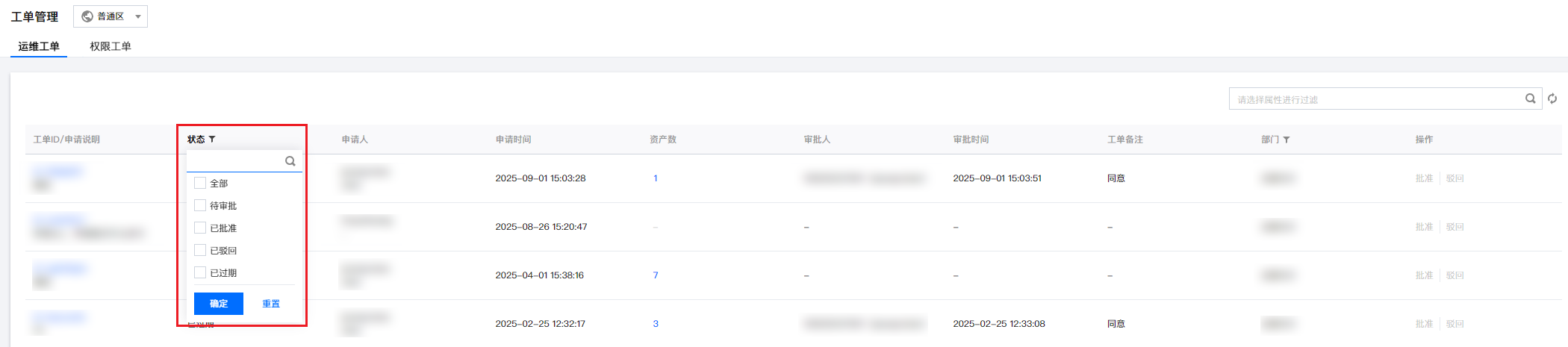
Task: Open the 普通区 region dropdown
Action: point(111,16)
